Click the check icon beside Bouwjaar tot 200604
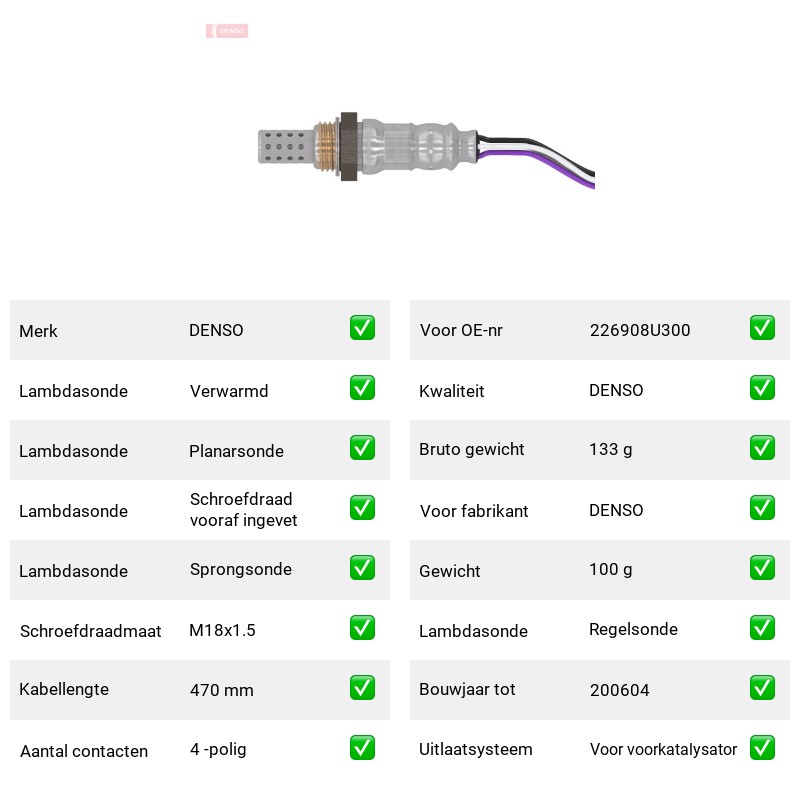This screenshot has width=800, height=800. click(x=762, y=688)
